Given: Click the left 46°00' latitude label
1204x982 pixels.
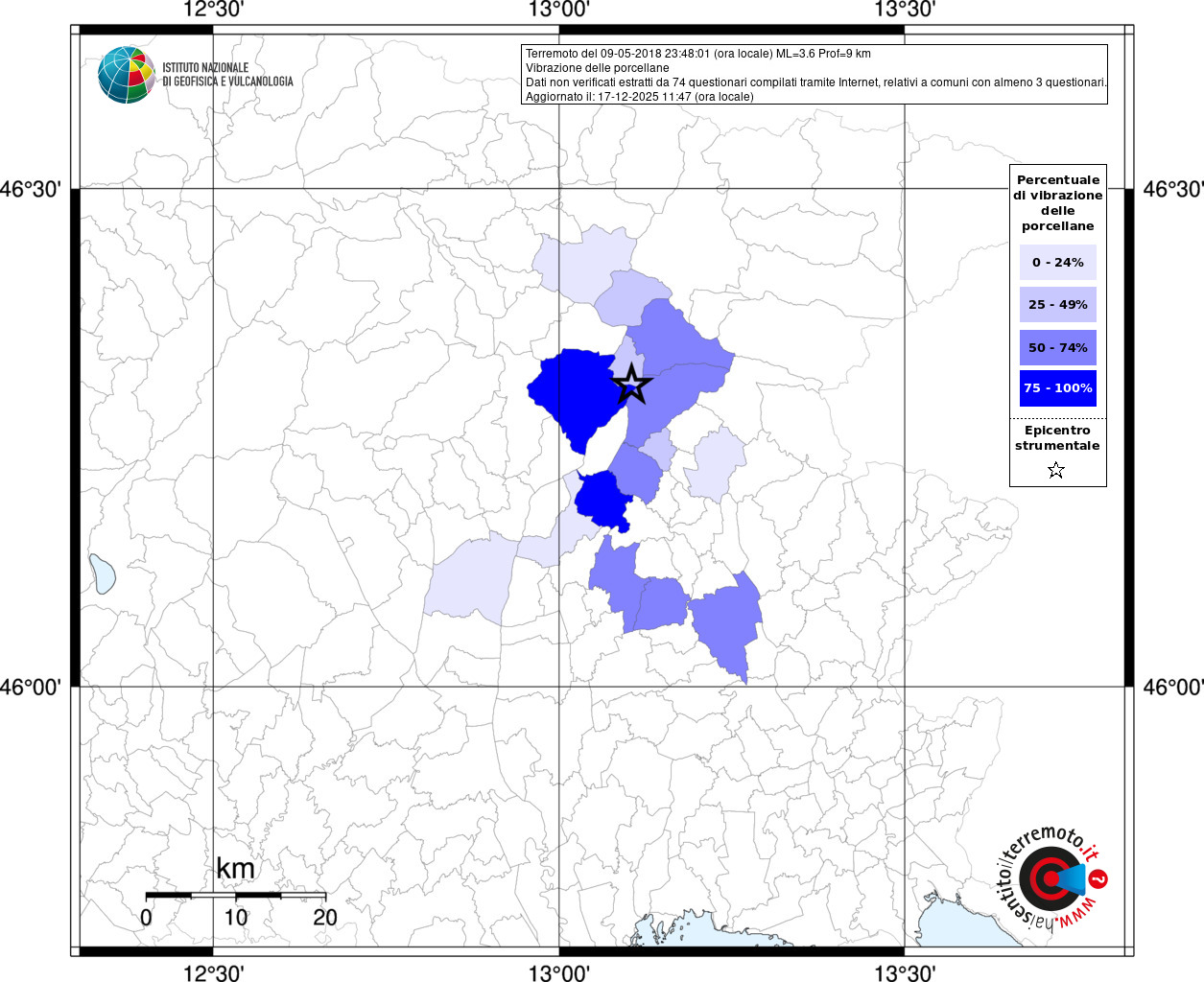Looking at the screenshot, I should pyautogui.click(x=31, y=687).
